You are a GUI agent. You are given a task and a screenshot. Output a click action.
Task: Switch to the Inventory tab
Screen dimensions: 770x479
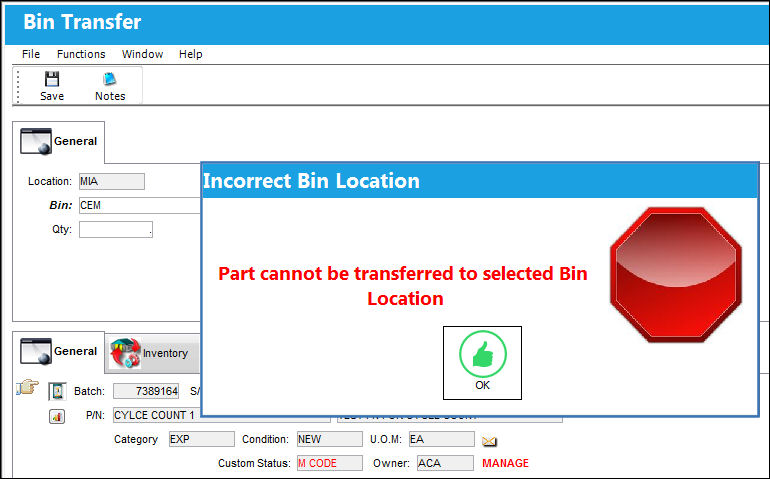click(152, 353)
